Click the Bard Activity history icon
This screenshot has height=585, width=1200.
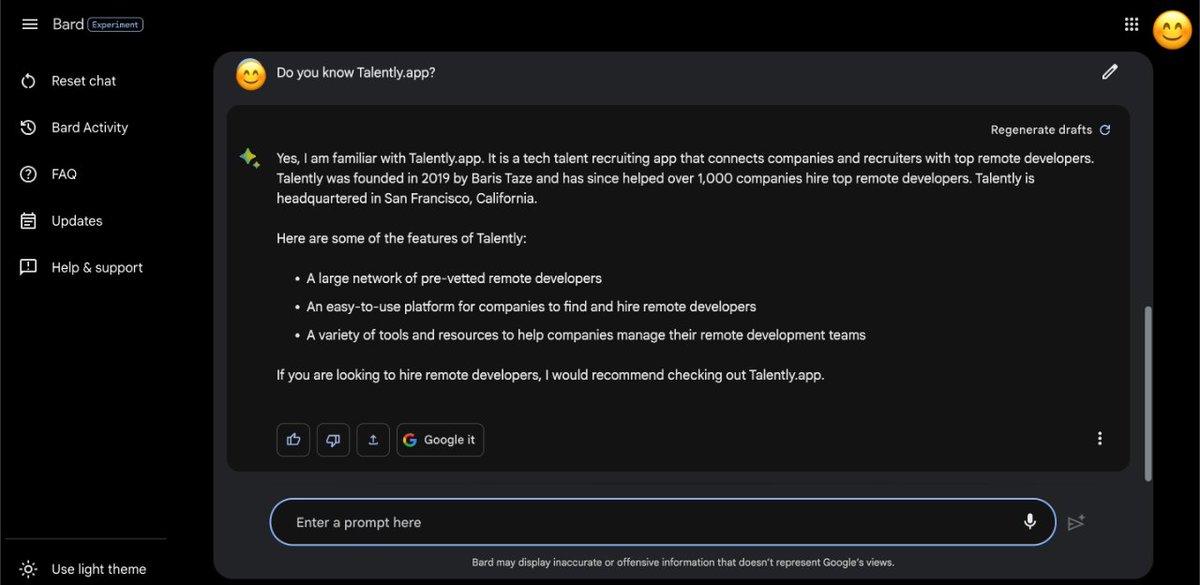point(29,127)
